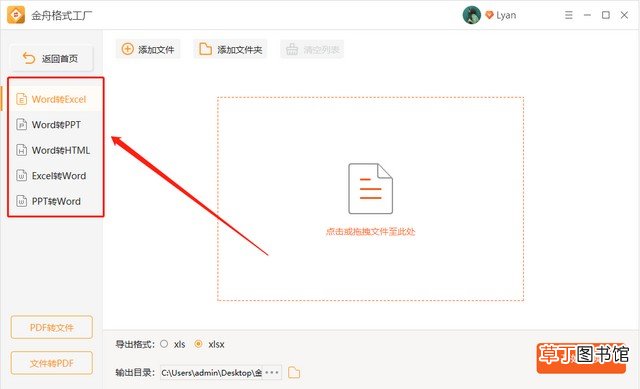This screenshot has height=389, width=640.
Task: Open the output folder icon
Action: [294, 372]
